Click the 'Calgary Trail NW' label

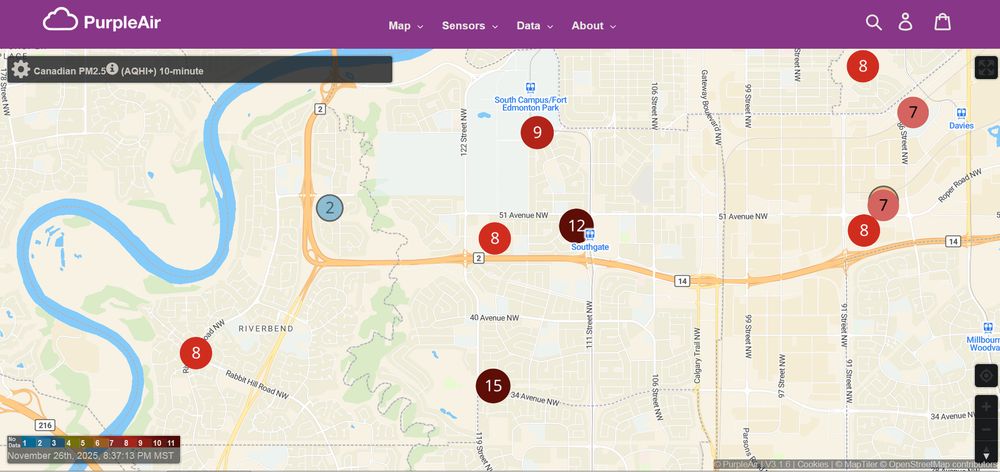[x=697, y=356]
